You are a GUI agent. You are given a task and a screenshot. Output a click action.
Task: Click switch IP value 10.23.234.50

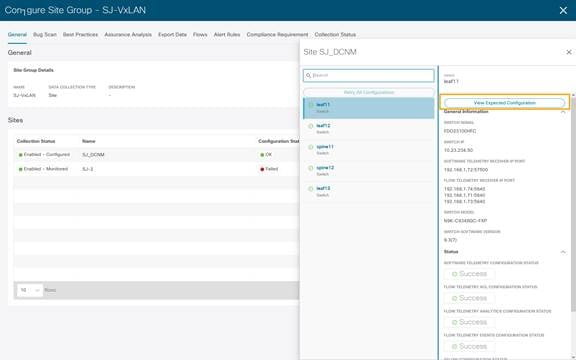click(x=458, y=150)
